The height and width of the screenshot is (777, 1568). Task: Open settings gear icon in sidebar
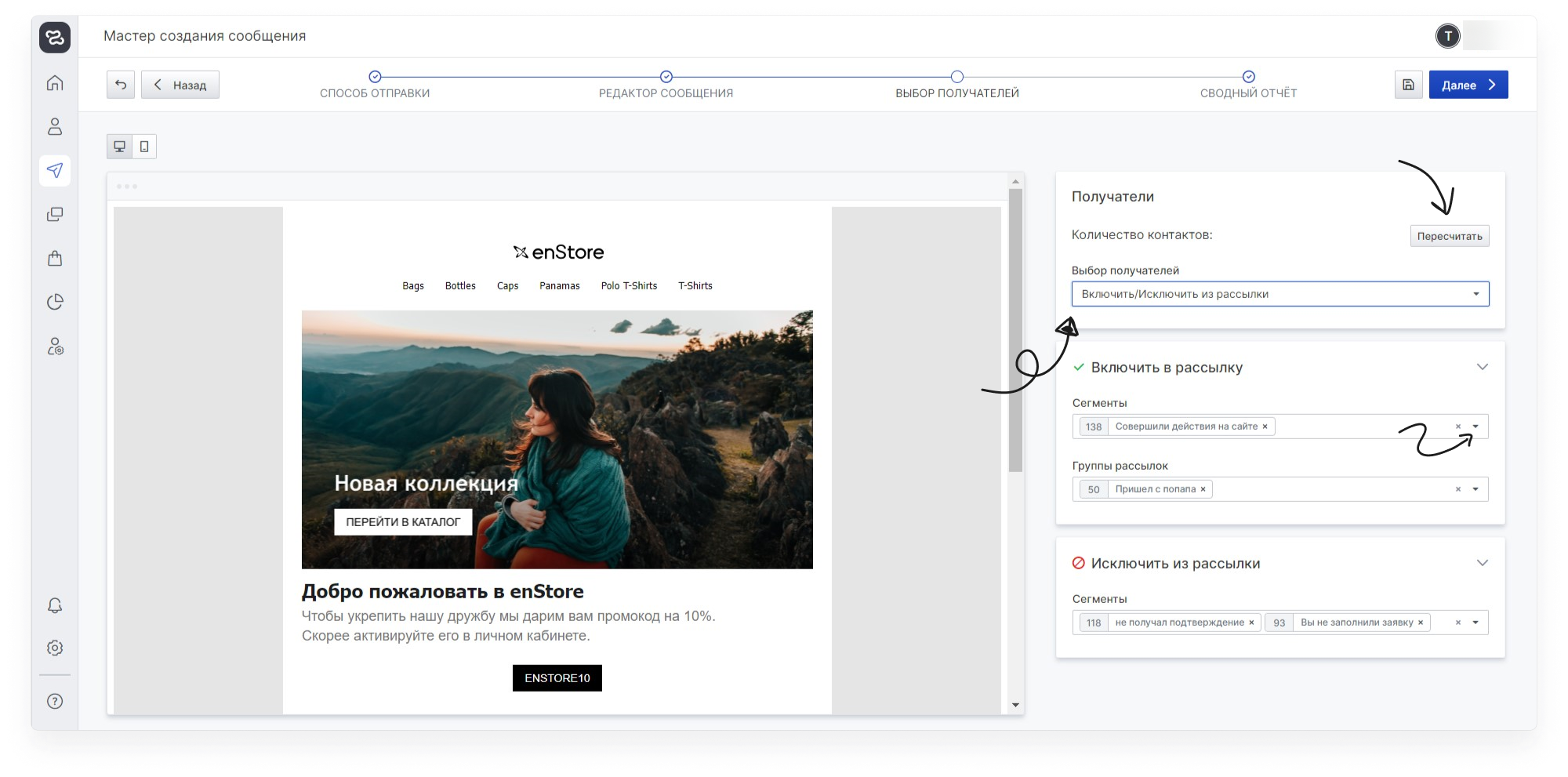pos(55,648)
